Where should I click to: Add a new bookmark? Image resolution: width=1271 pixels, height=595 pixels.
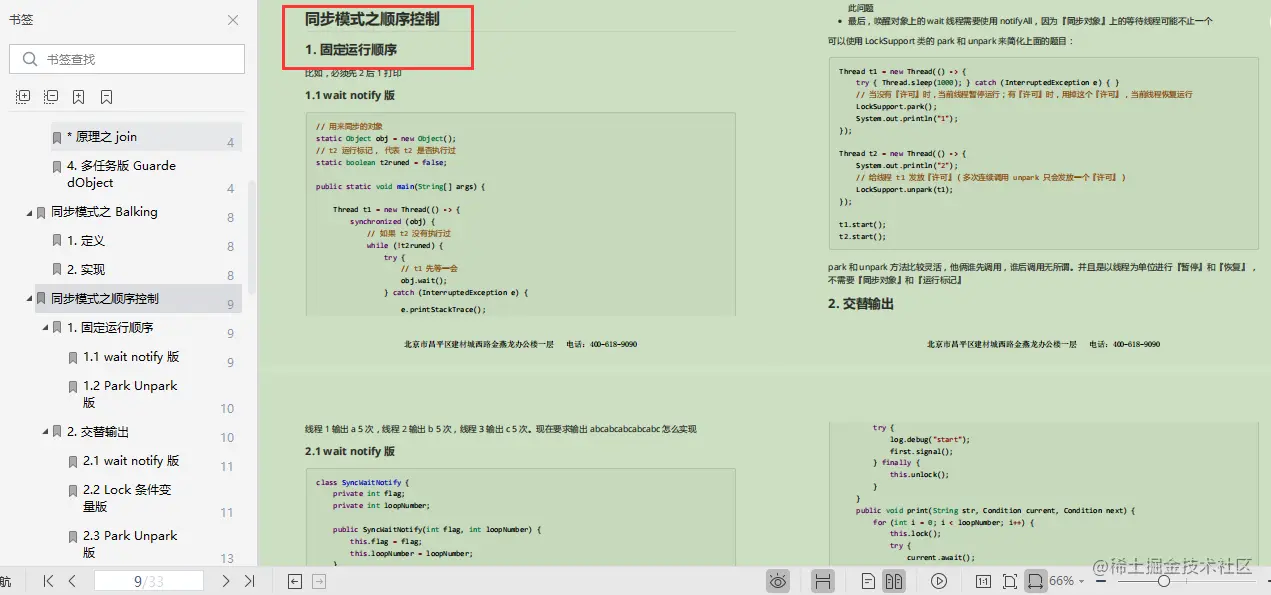pyautogui.click(x=79, y=96)
